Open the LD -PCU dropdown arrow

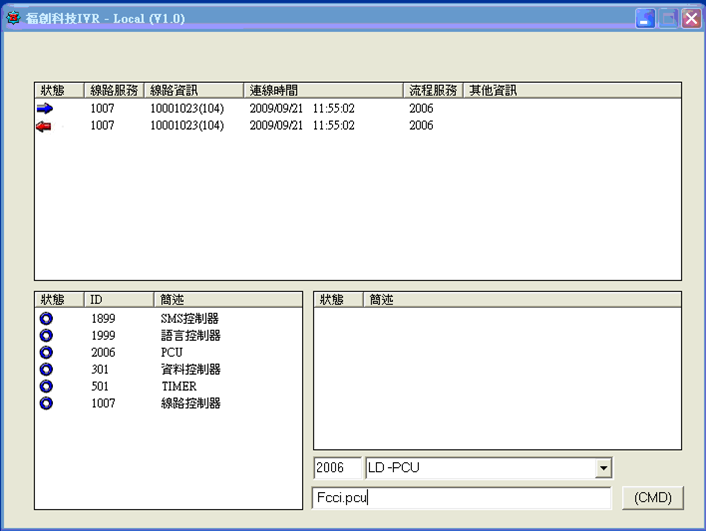point(603,468)
